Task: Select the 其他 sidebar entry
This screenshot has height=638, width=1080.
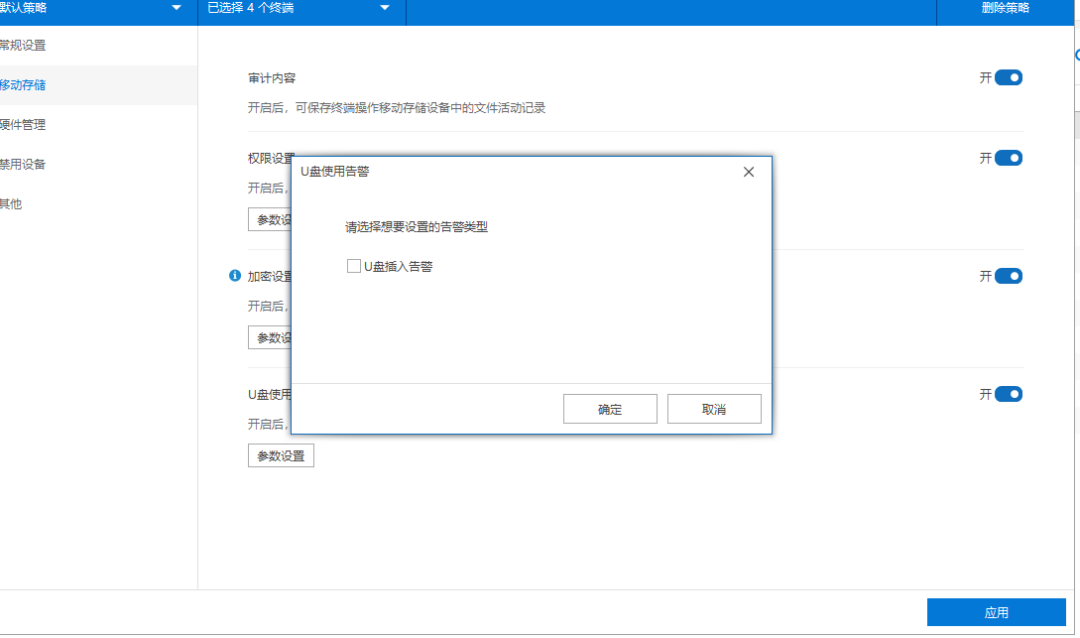Action: [x=10, y=204]
